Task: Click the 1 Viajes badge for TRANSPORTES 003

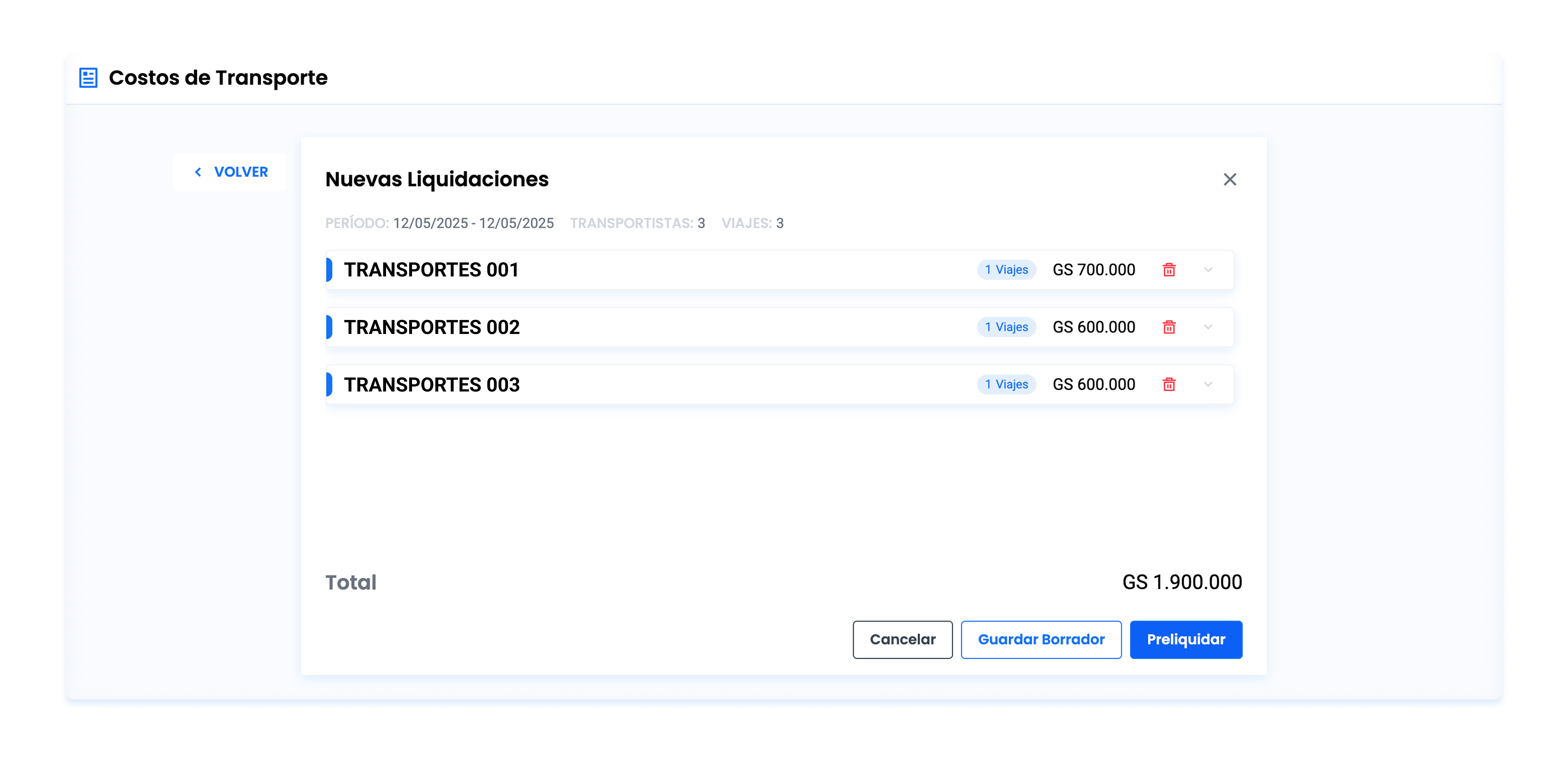Action: tap(1006, 384)
